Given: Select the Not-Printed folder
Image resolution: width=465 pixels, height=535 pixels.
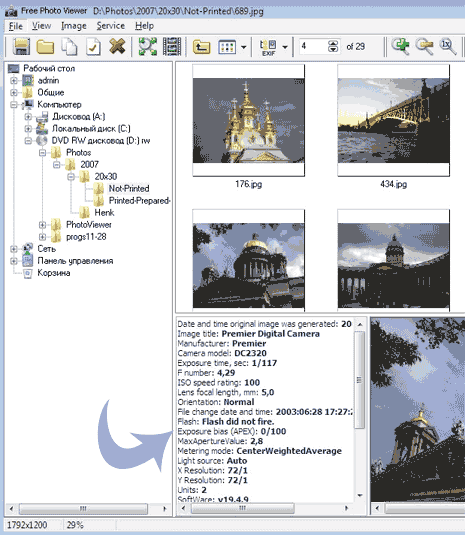Looking at the screenshot, I should 129,189.
